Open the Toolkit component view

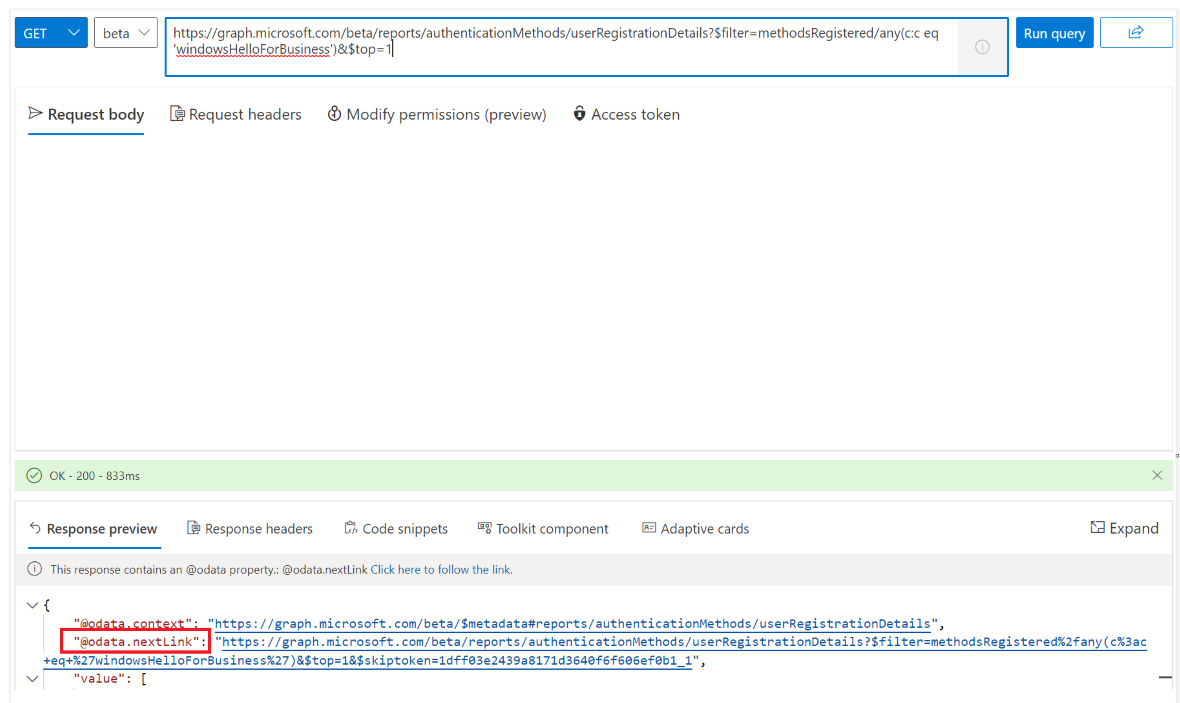click(x=543, y=528)
